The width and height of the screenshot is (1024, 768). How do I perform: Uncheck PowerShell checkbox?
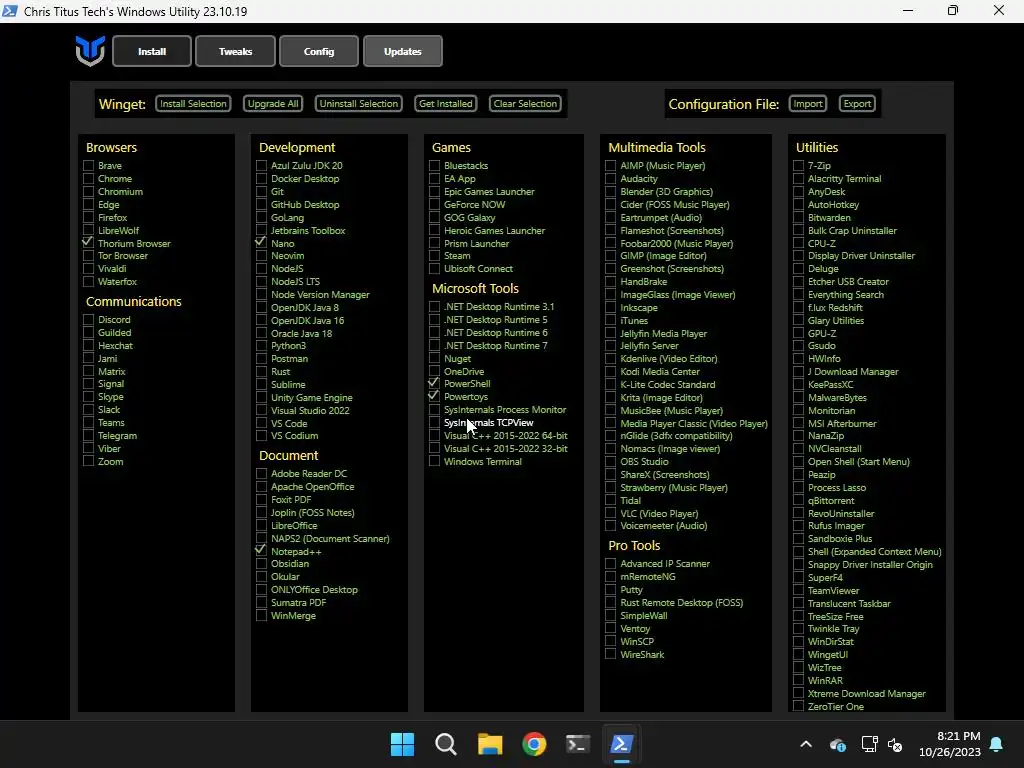[x=434, y=383]
